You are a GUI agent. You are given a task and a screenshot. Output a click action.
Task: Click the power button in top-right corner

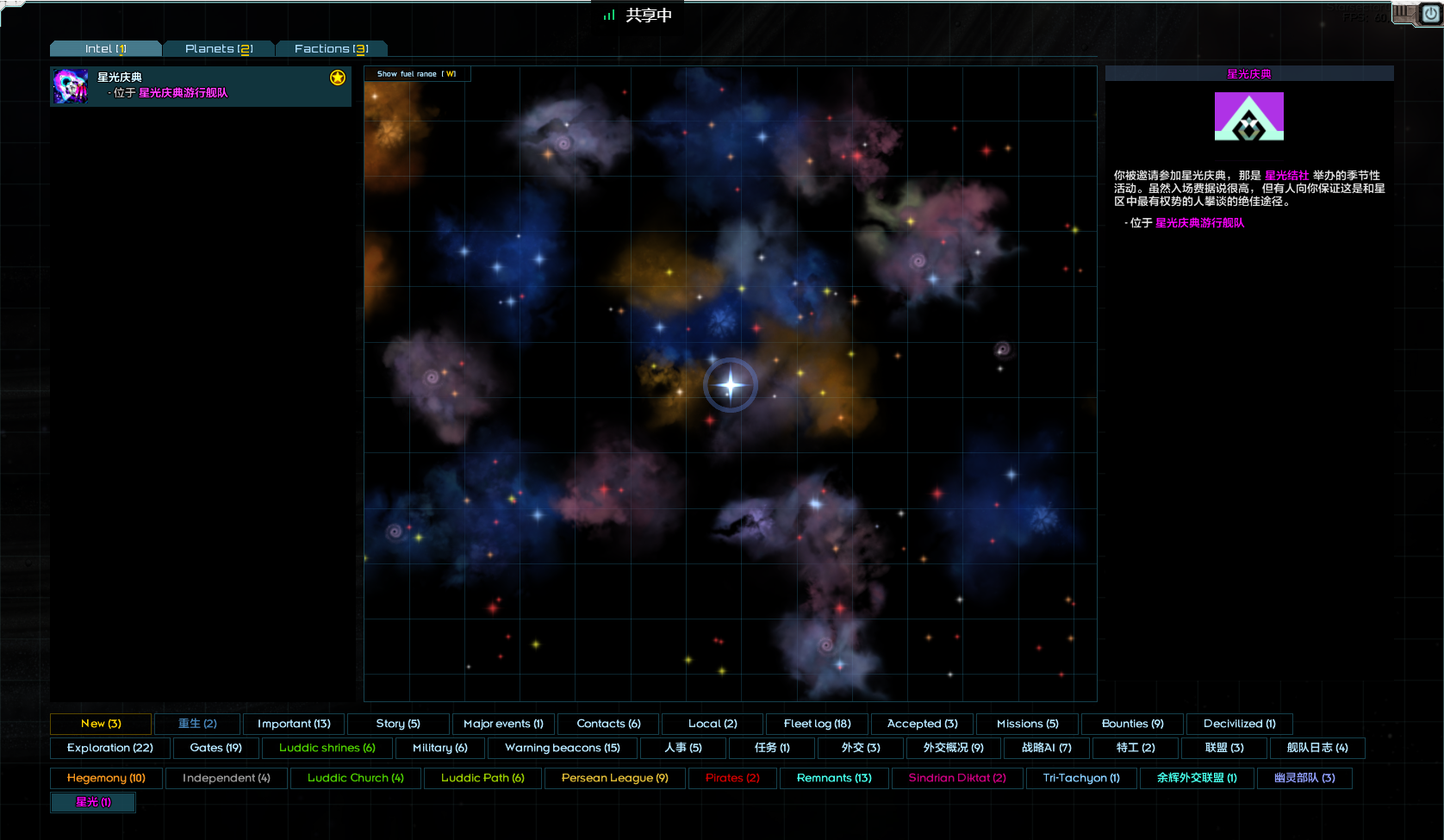click(1431, 14)
